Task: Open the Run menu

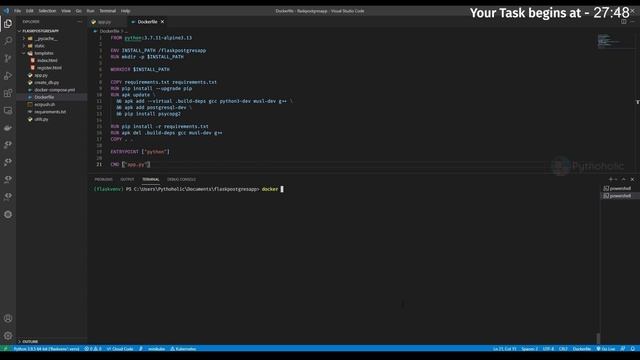Action: (91, 11)
